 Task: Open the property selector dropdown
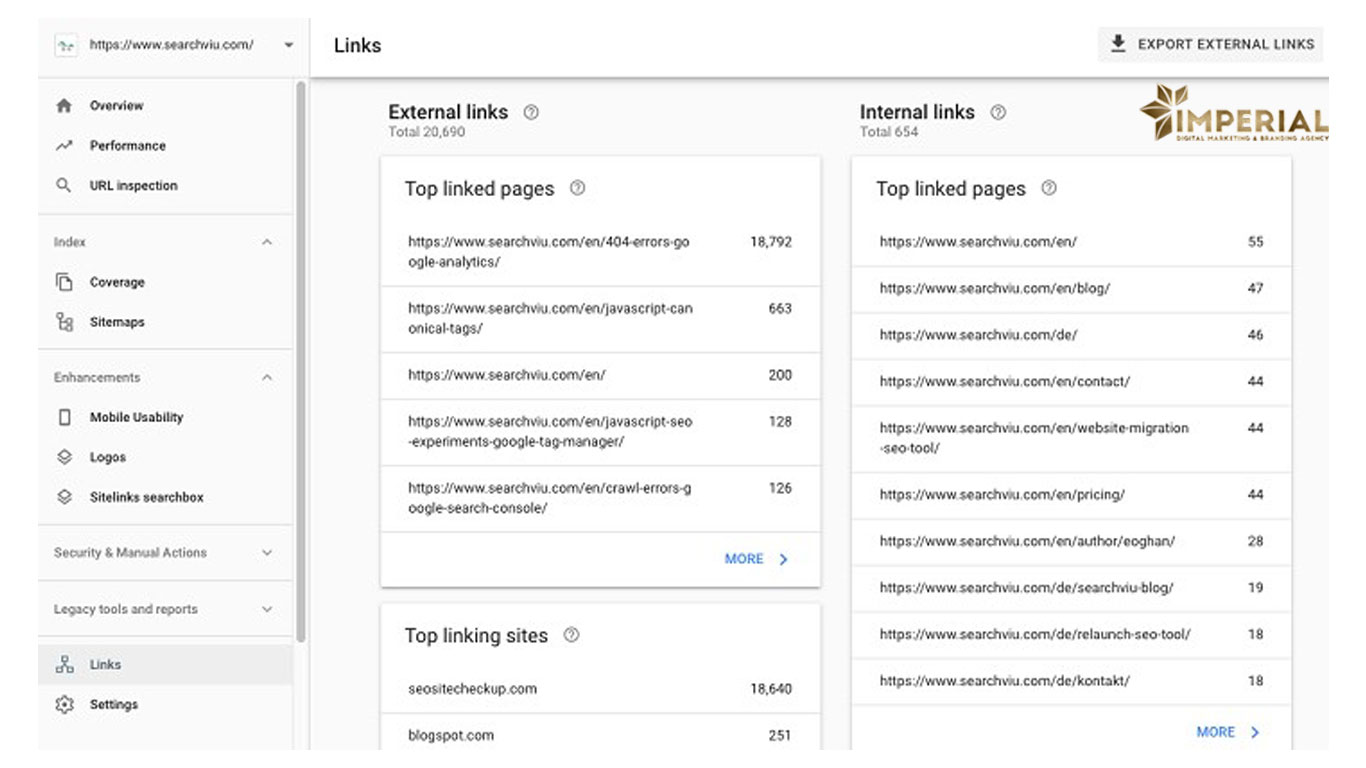tap(289, 45)
